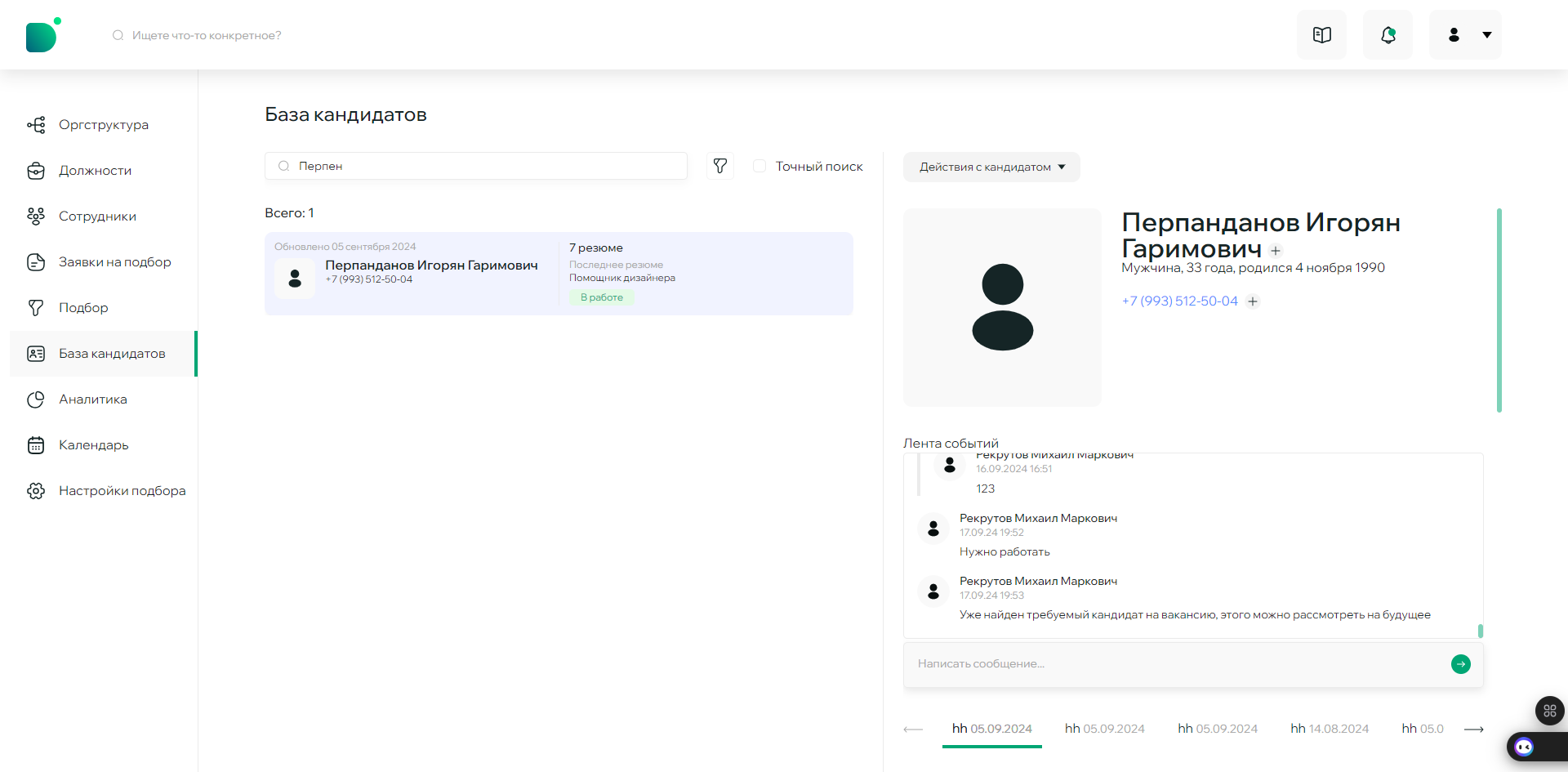
Task: Click phone link +7 (993) 512-50-04 in profile
Action: [1179, 301]
